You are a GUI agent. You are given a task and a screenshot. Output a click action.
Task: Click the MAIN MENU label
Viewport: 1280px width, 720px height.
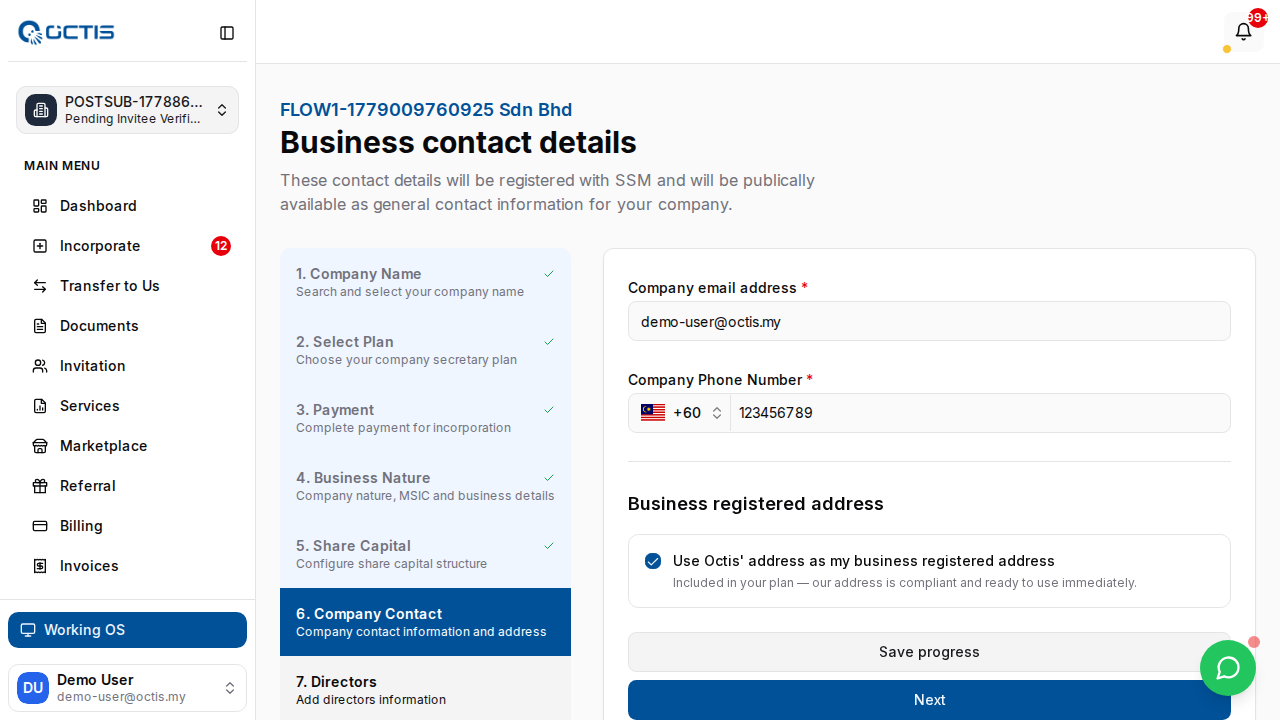pyautogui.click(x=62, y=166)
